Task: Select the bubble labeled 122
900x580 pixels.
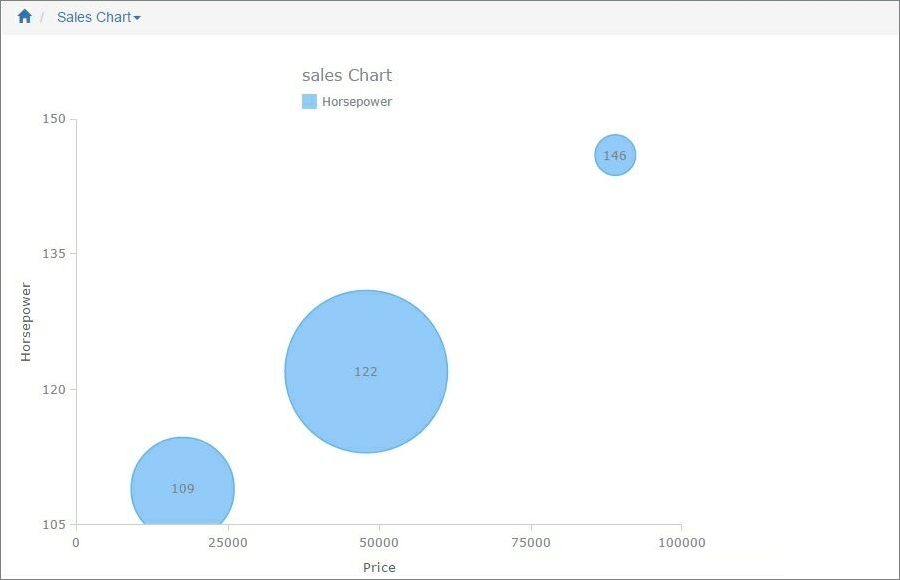Action: [366, 371]
